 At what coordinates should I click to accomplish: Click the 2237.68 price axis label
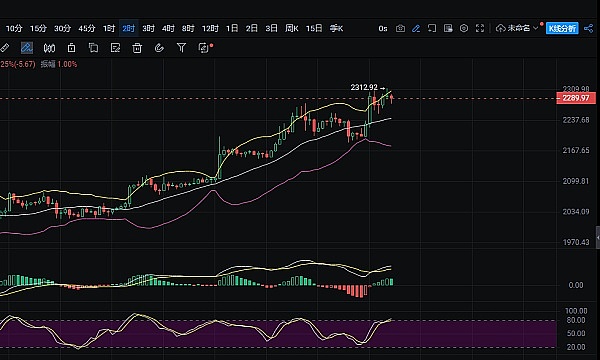576,120
